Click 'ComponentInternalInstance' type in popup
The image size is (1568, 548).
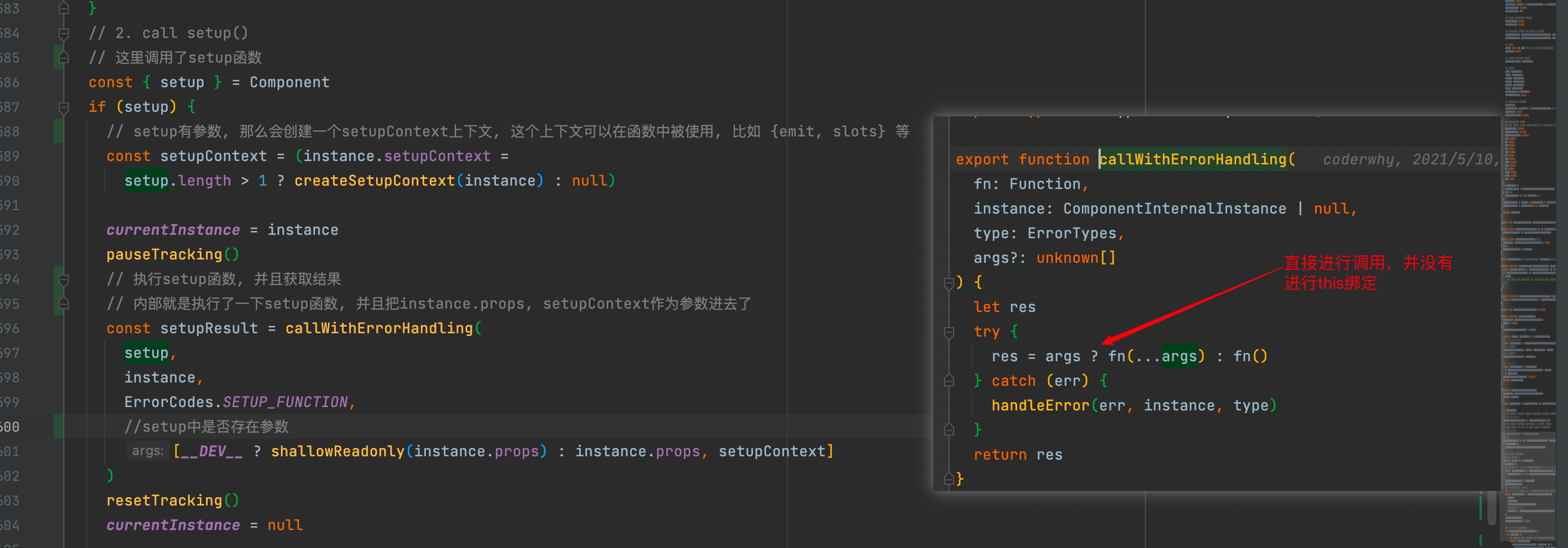pos(1174,209)
